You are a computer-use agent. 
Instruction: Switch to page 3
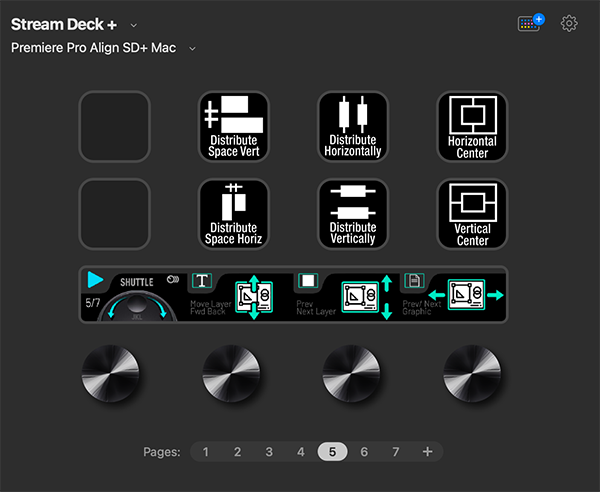click(269, 452)
